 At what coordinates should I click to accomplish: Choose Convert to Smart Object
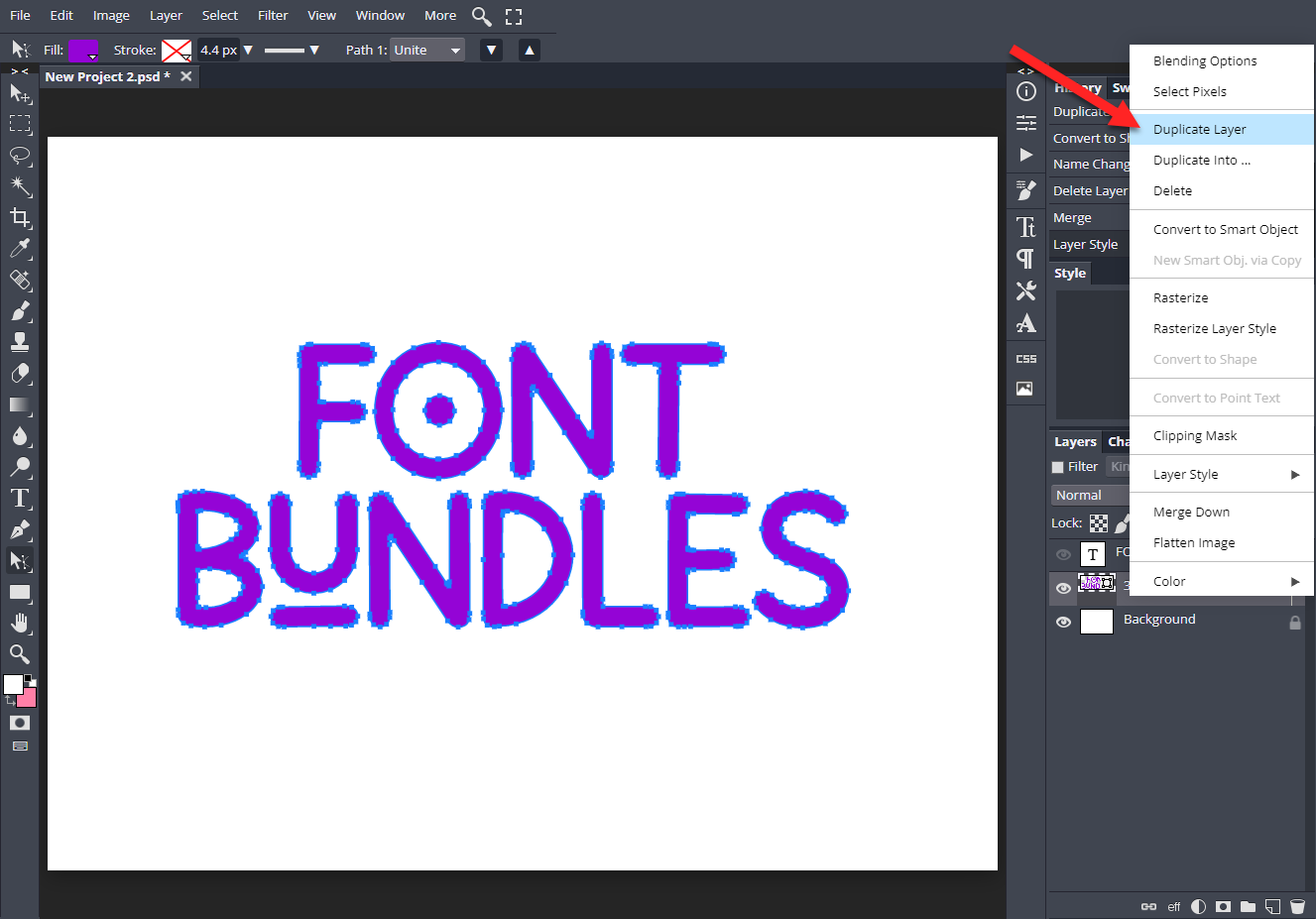[1222, 229]
